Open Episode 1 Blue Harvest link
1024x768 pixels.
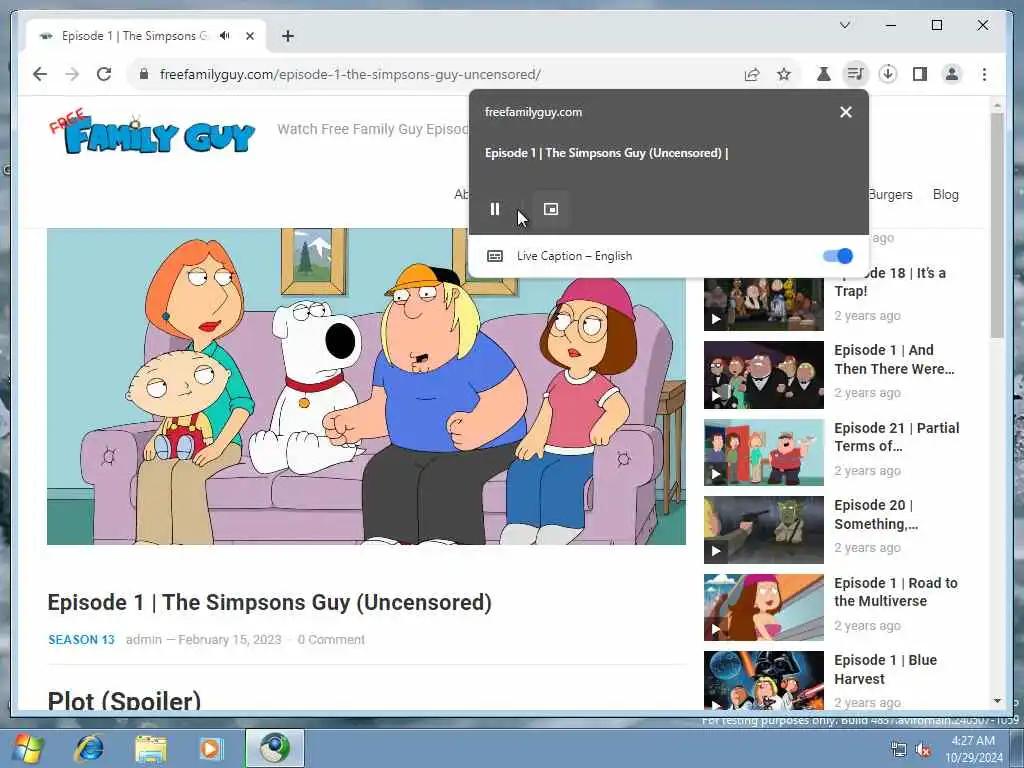point(886,669)
